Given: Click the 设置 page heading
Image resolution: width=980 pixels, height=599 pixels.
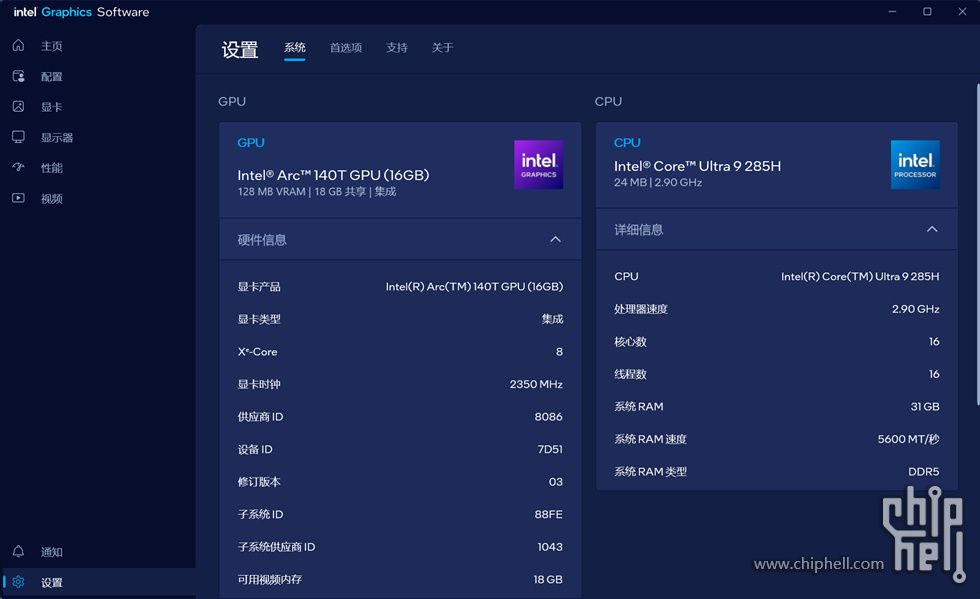Looking at the screenshot, I should coord(240,49).
